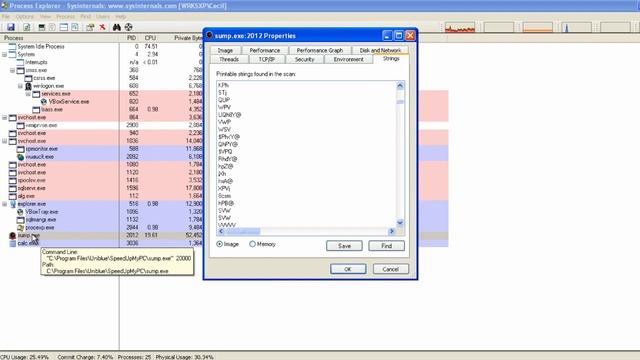The image size is (640, 360).
Task: Click the vertical scrollbar thumb in strings list
Action: pos(400,102)
